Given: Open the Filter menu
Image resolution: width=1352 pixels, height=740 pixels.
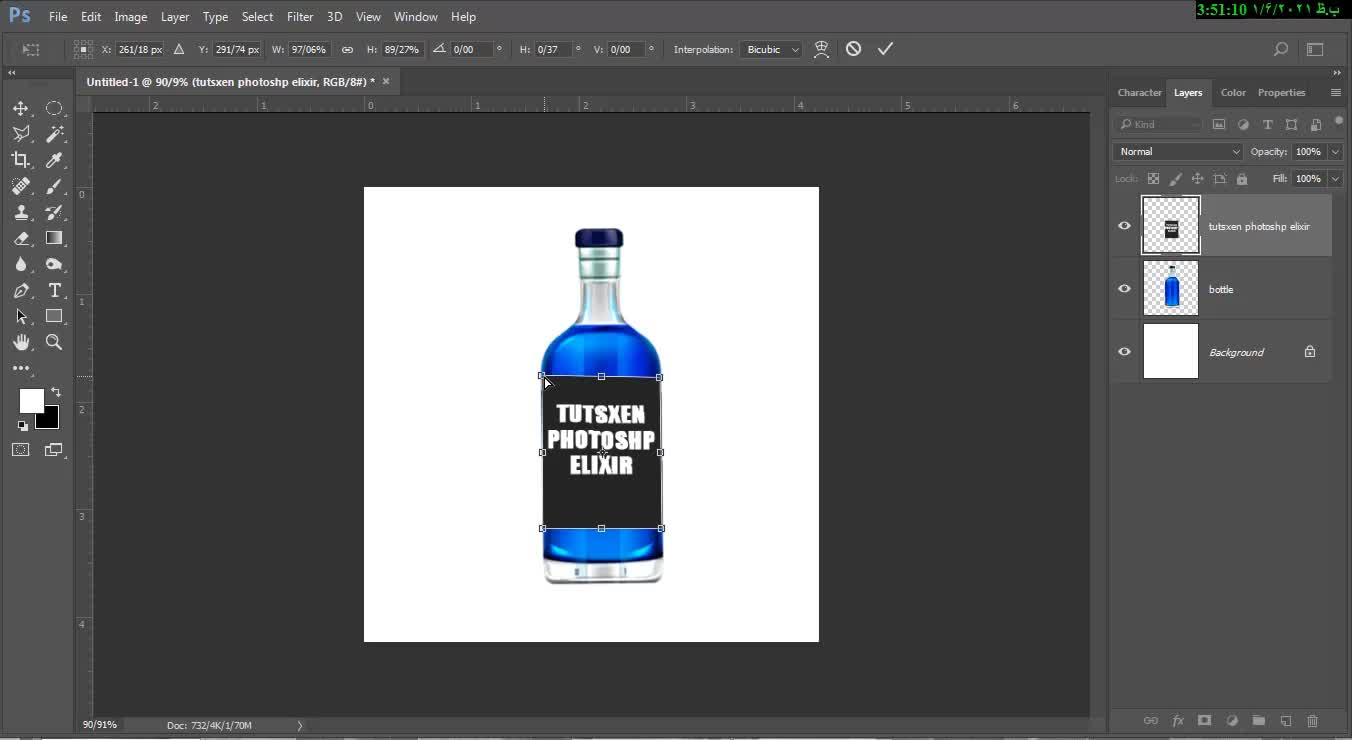Looking at the screenshot, I should pyautogui.click(x=299, y=17).
